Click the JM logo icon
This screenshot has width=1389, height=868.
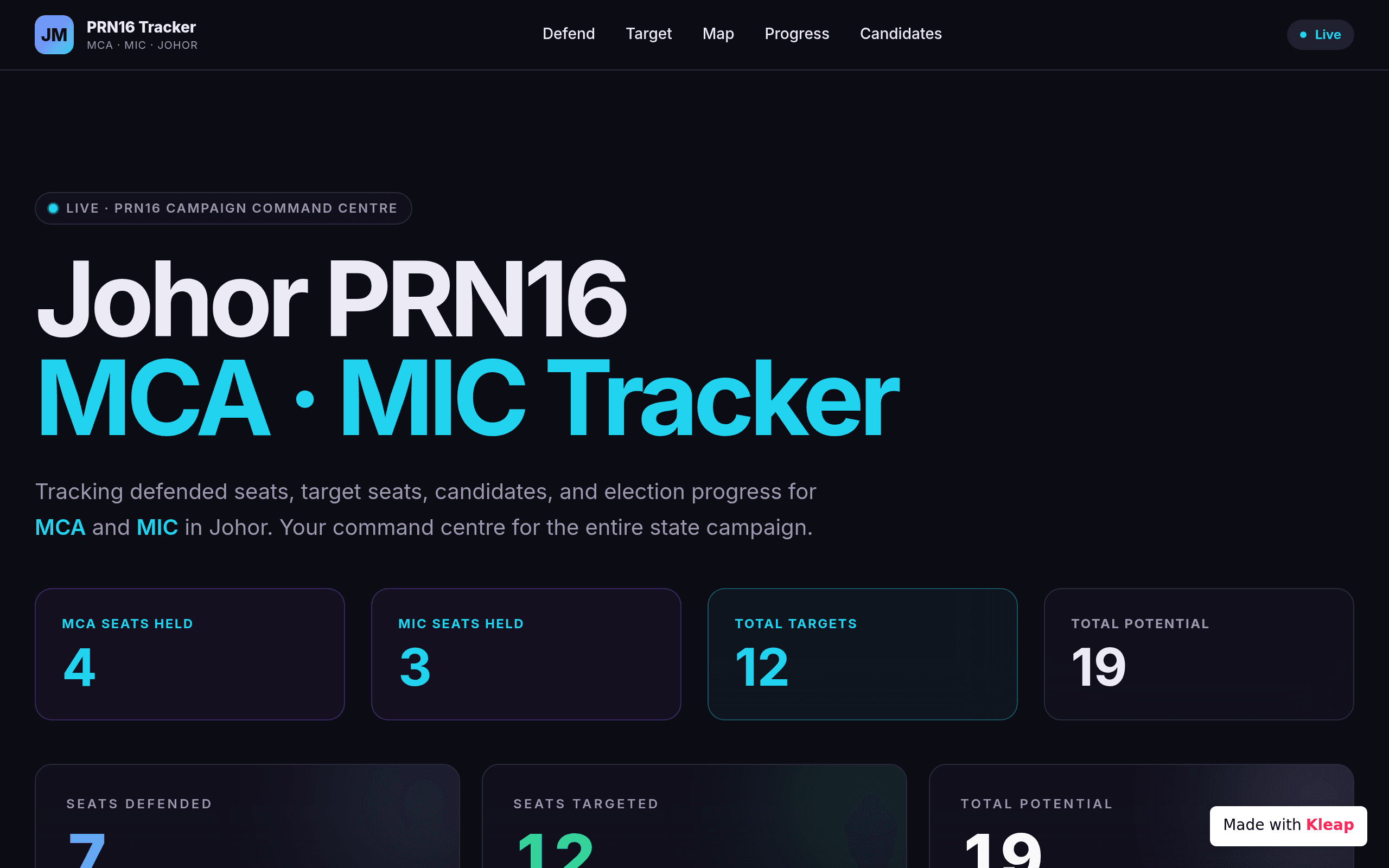(x=54, y=34)
